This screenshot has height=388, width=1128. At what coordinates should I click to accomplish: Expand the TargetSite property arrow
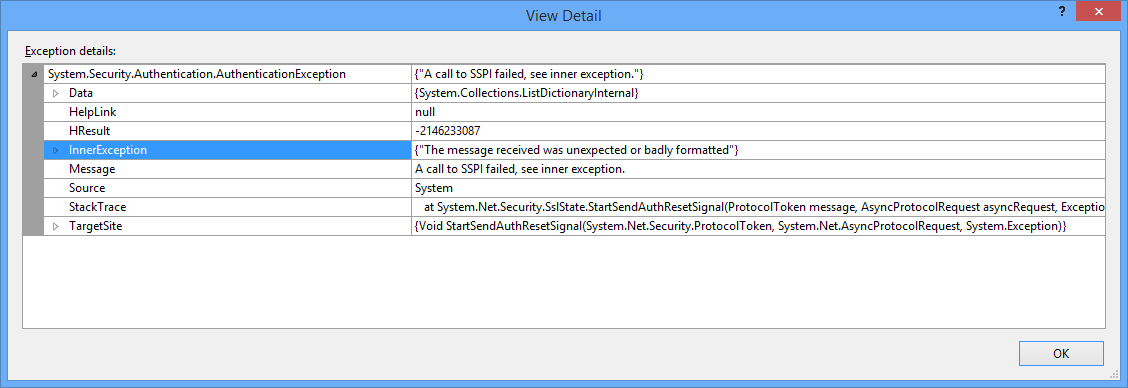click(55, 226)
